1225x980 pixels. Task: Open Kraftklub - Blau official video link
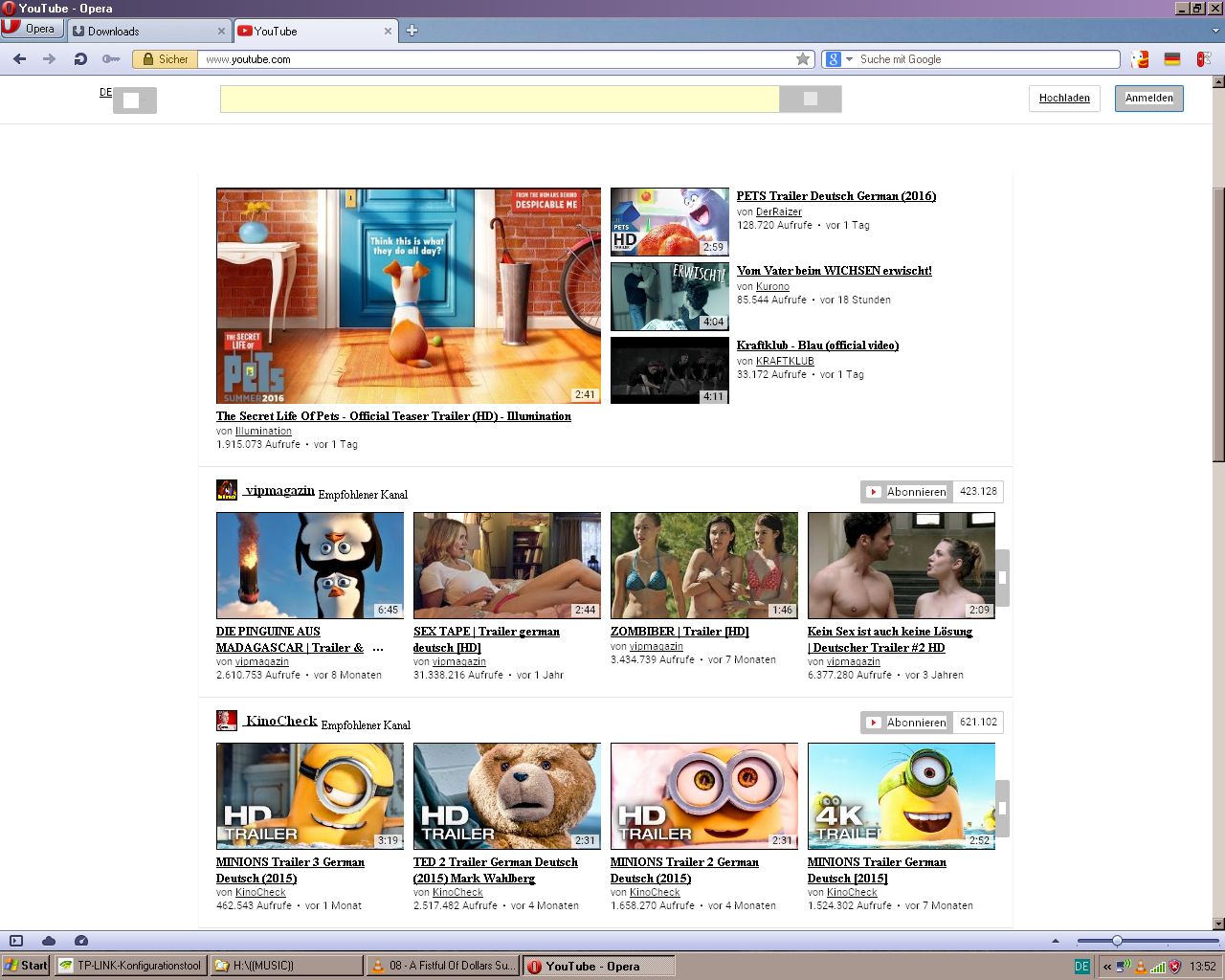(x=817, y=345)
